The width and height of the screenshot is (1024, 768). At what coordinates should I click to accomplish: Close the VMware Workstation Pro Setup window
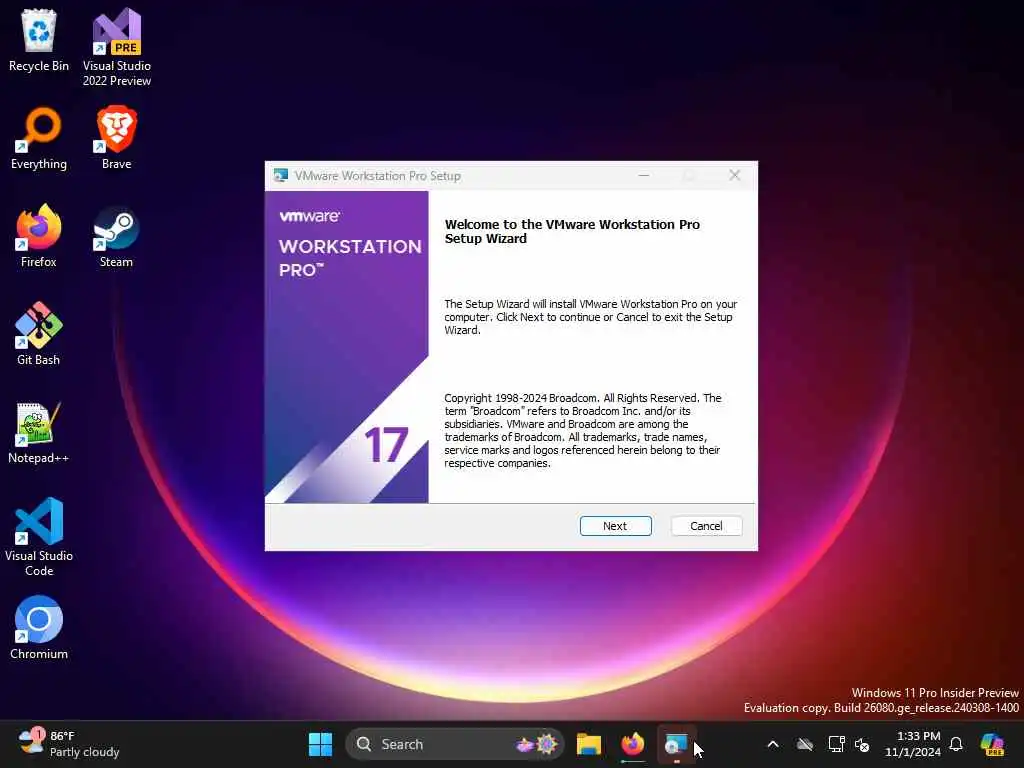pyautogui.click(x=735, y=175)
